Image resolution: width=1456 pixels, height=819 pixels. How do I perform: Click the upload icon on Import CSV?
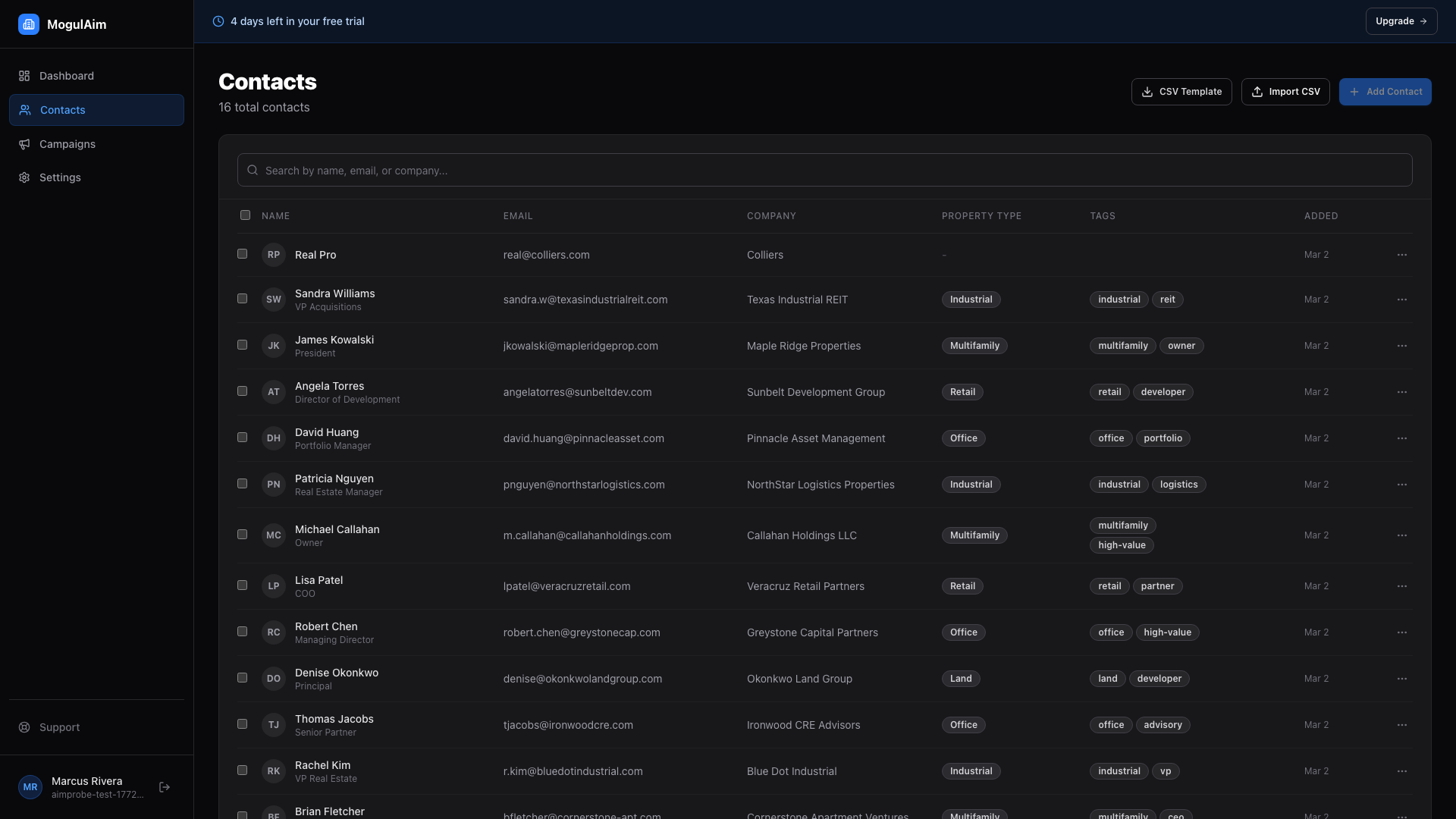(1256, 91)
